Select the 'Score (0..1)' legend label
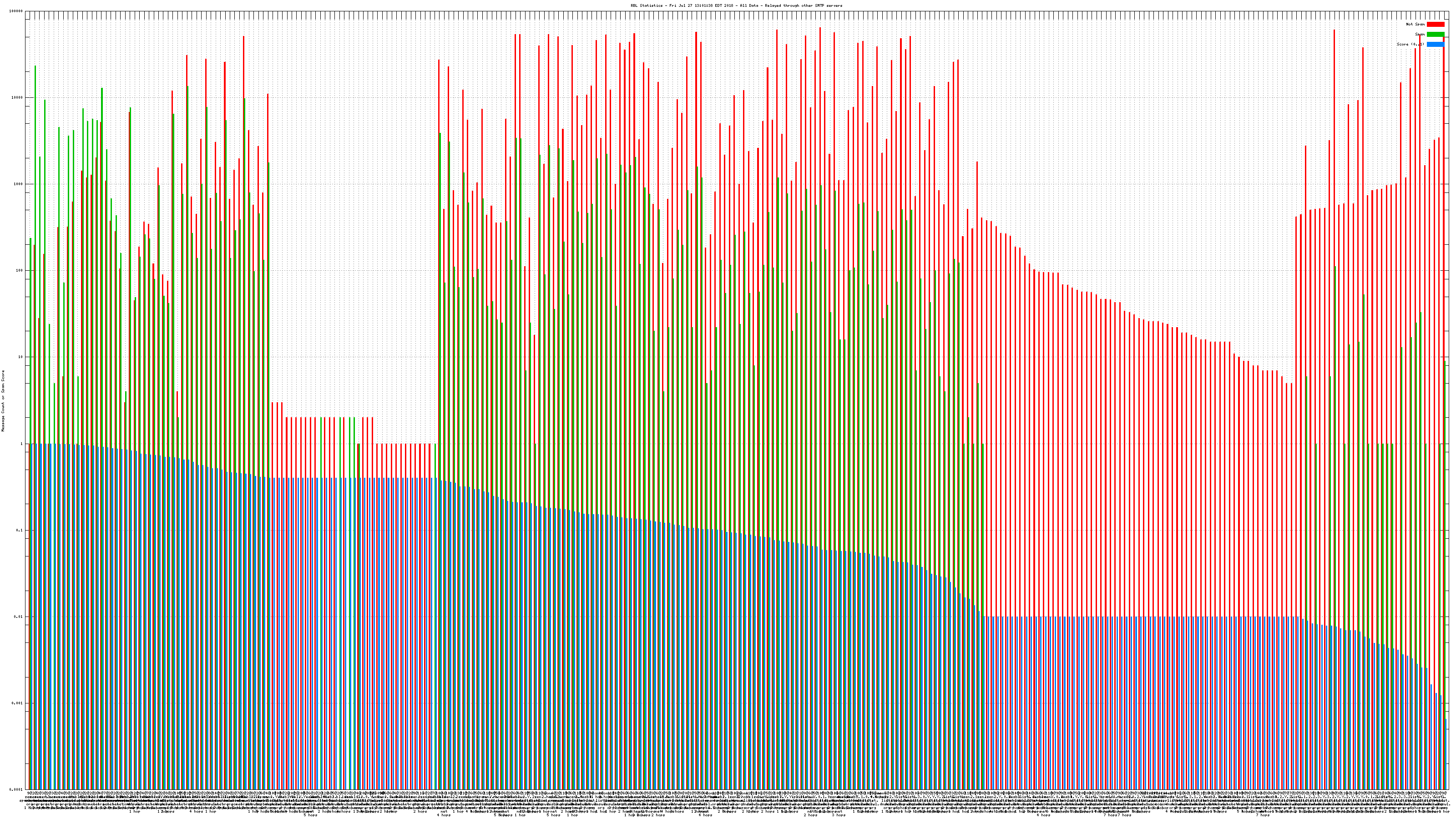 (1411, 44)
